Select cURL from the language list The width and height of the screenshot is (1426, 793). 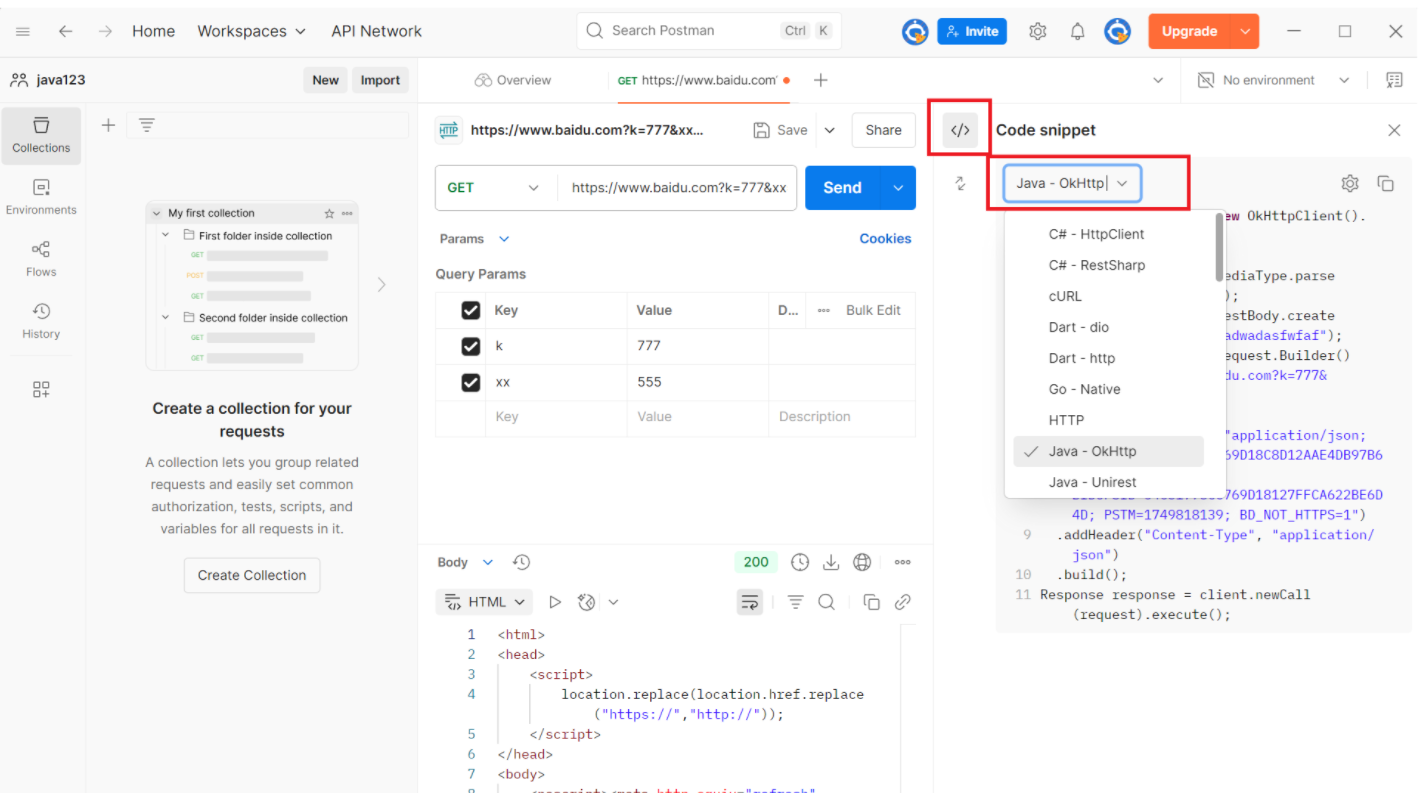[x=1108, y=296]
